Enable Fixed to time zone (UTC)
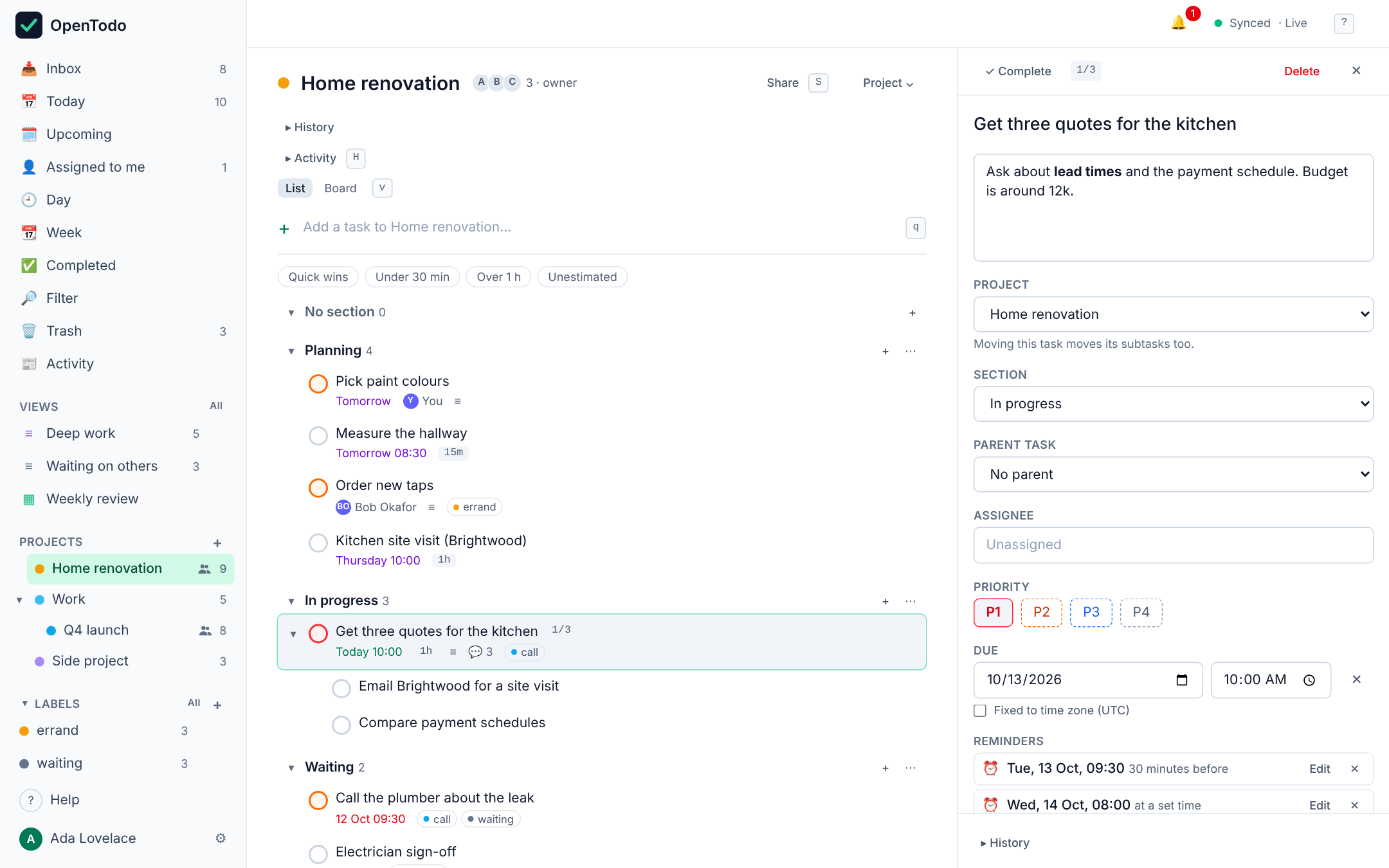Image resolution: width=1389 pixels, height=868 pixels. point(980,710)
